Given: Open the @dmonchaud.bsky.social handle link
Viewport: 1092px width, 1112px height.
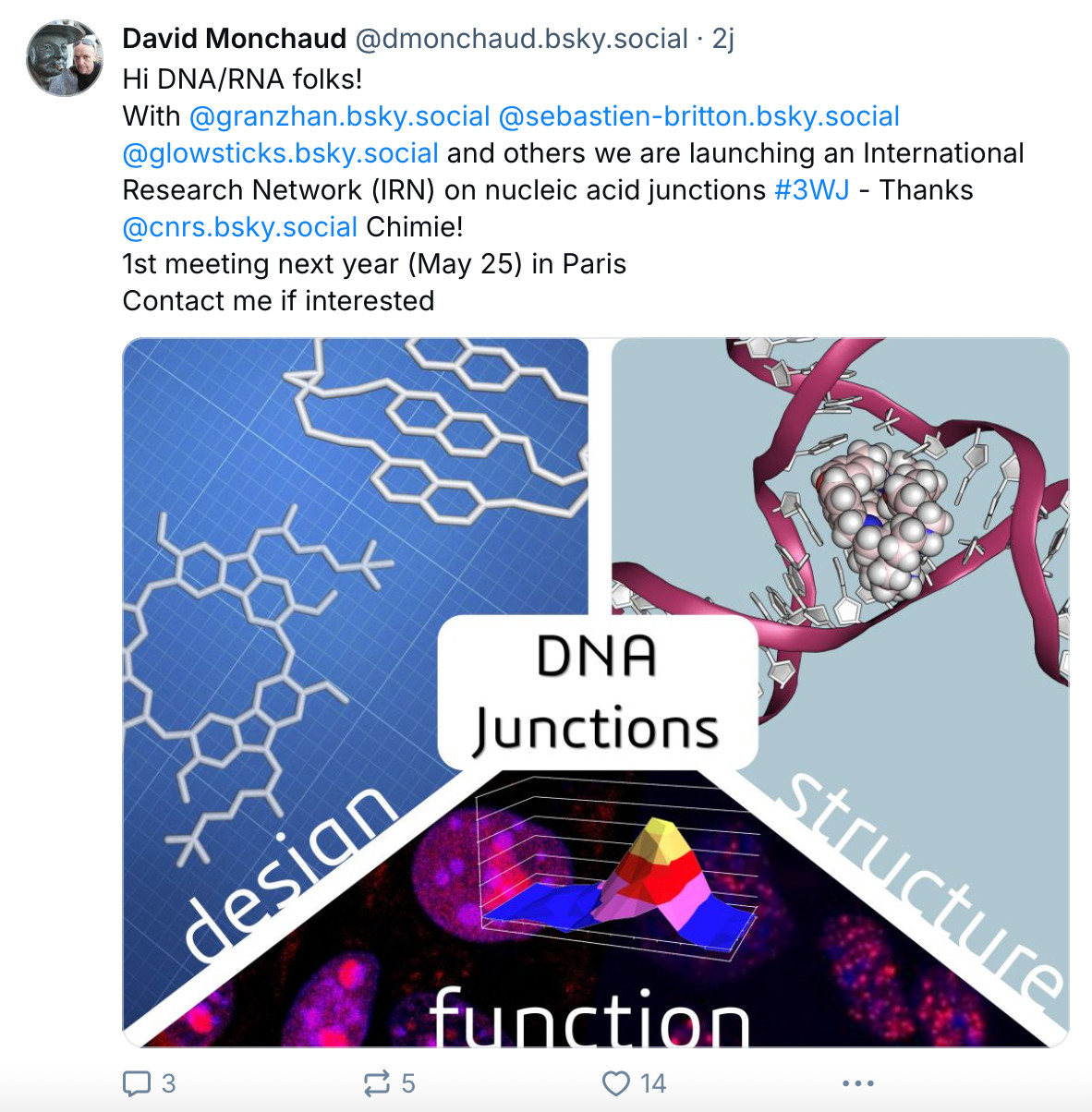Looking at the screenshot, I should coord(521,39).
